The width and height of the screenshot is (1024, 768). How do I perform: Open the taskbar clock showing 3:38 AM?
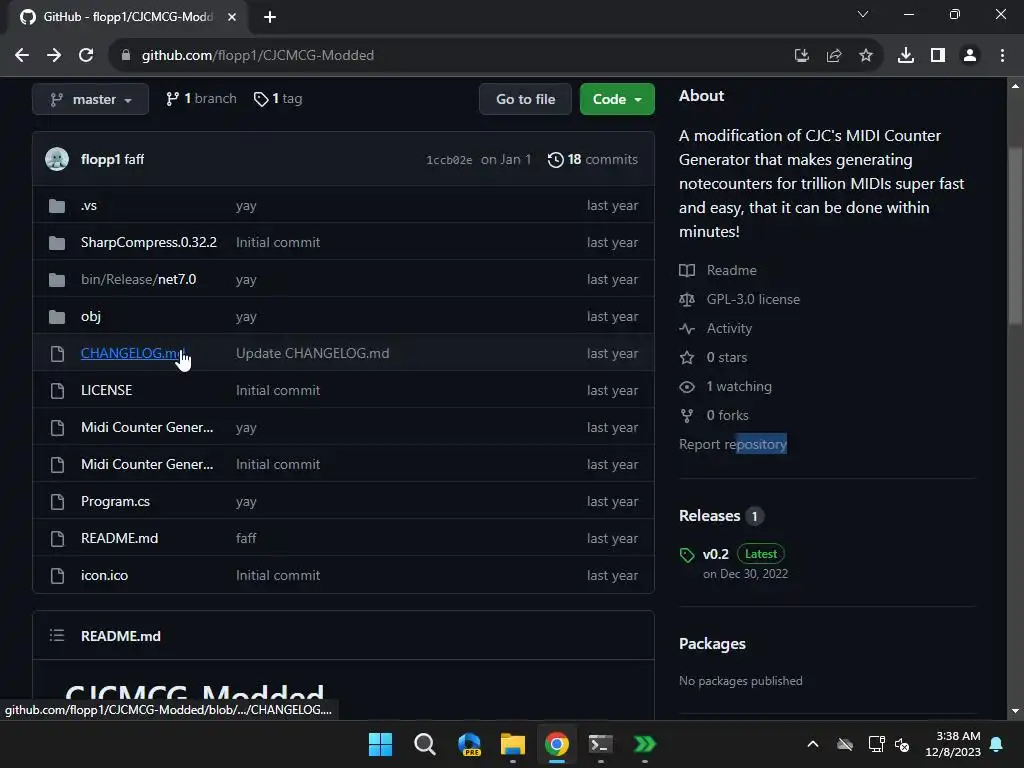pyautogui.click(x=953, y=744)
